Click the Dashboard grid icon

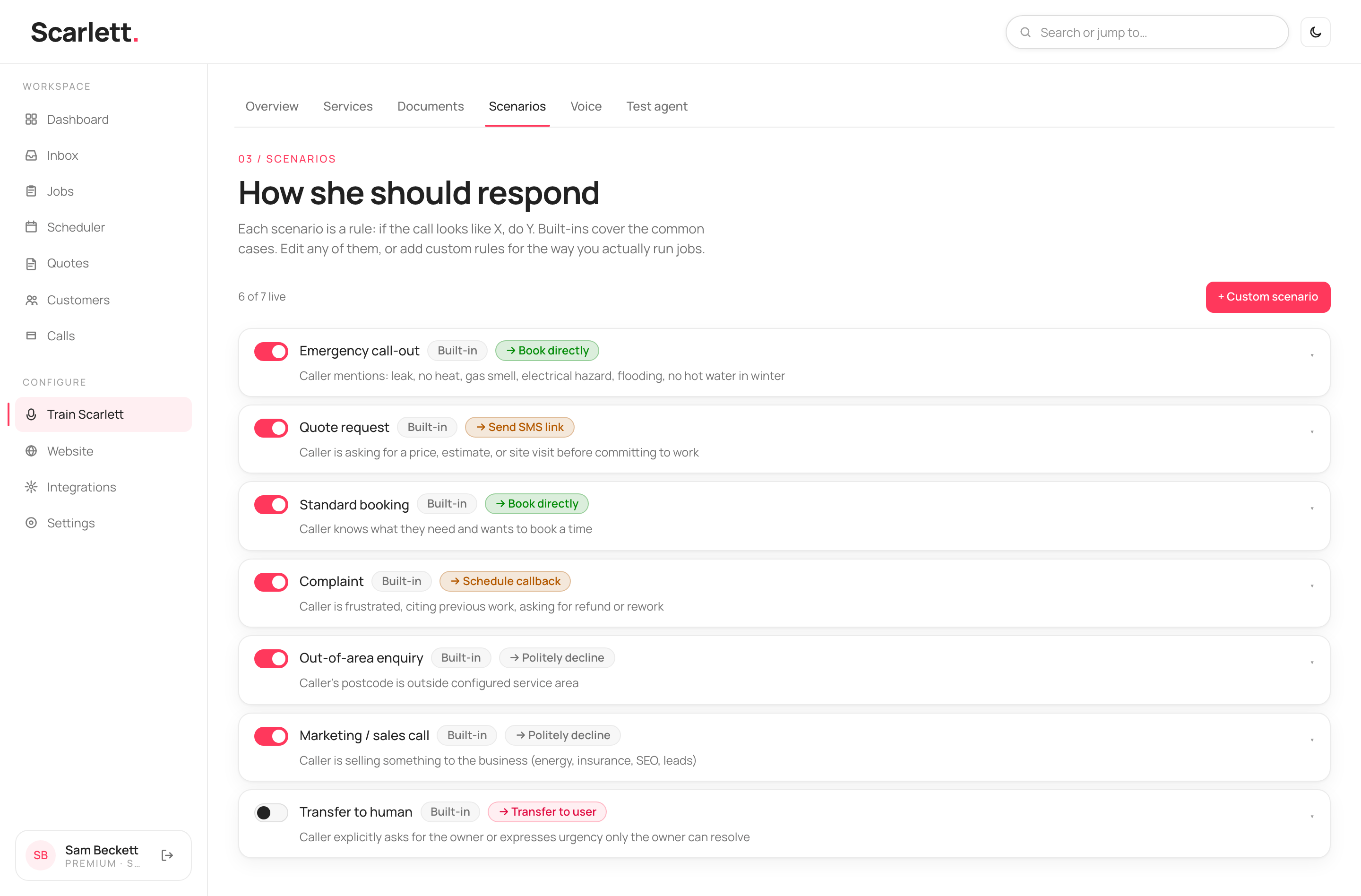[x=32, y=120]
